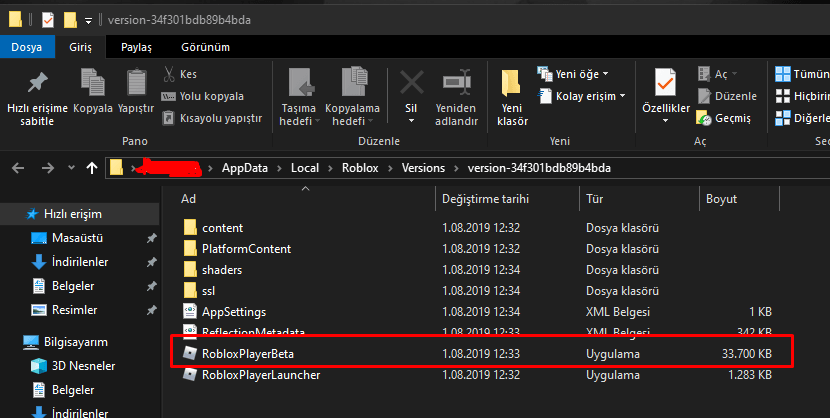Viewport: 830px width, 418px height.
Task: Expand the arrow under Özellikler
Action: (665, 121)
